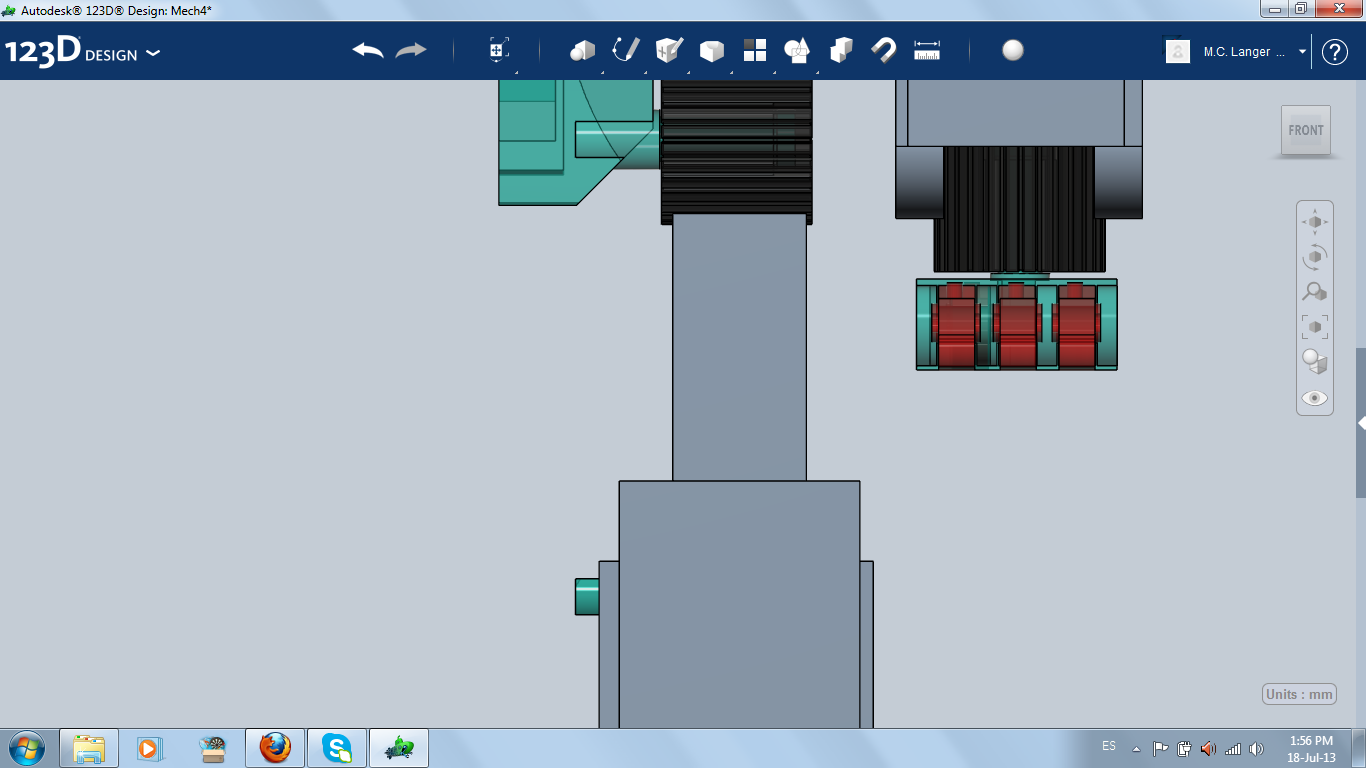
Task: Select the Sketch tool
Action: coord(625,50)
